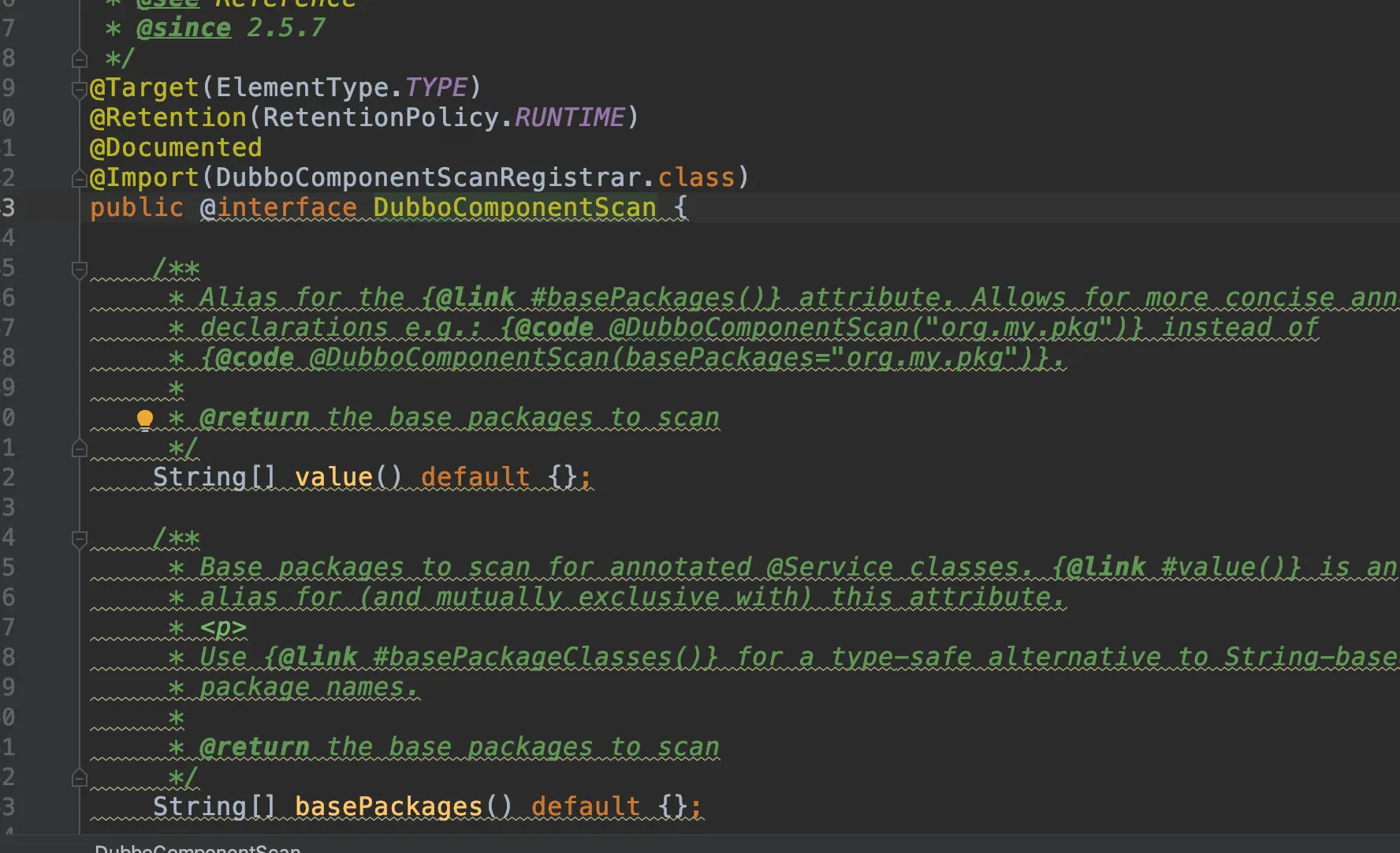Viewport: 1400px width, 853px height.
Task: Click the RetentionPolicy class name
Action: click(x=382, y=117)
